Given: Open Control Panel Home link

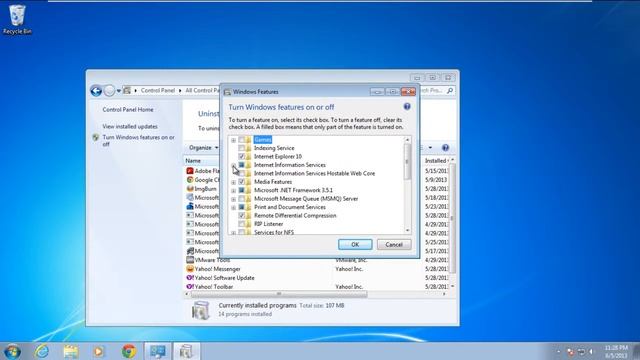Looking at the screenshot, I should pos(128,109).
